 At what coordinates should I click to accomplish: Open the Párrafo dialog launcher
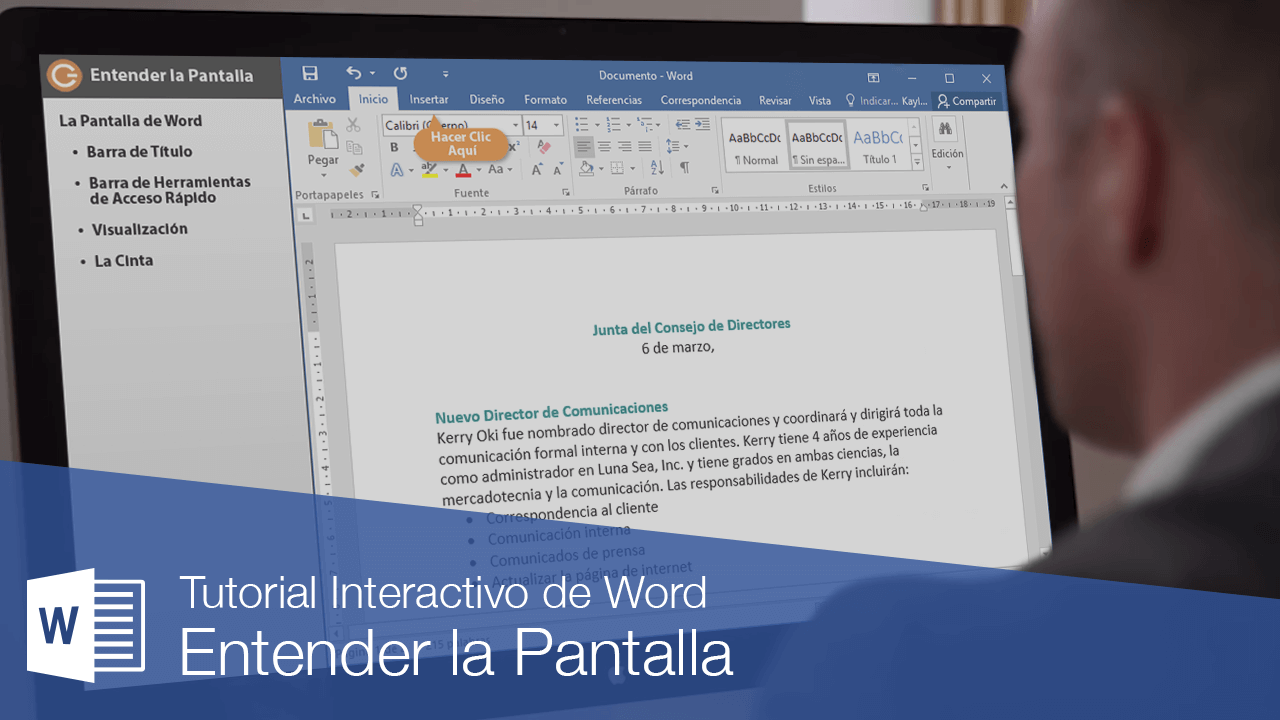click(x=715, y=190)
